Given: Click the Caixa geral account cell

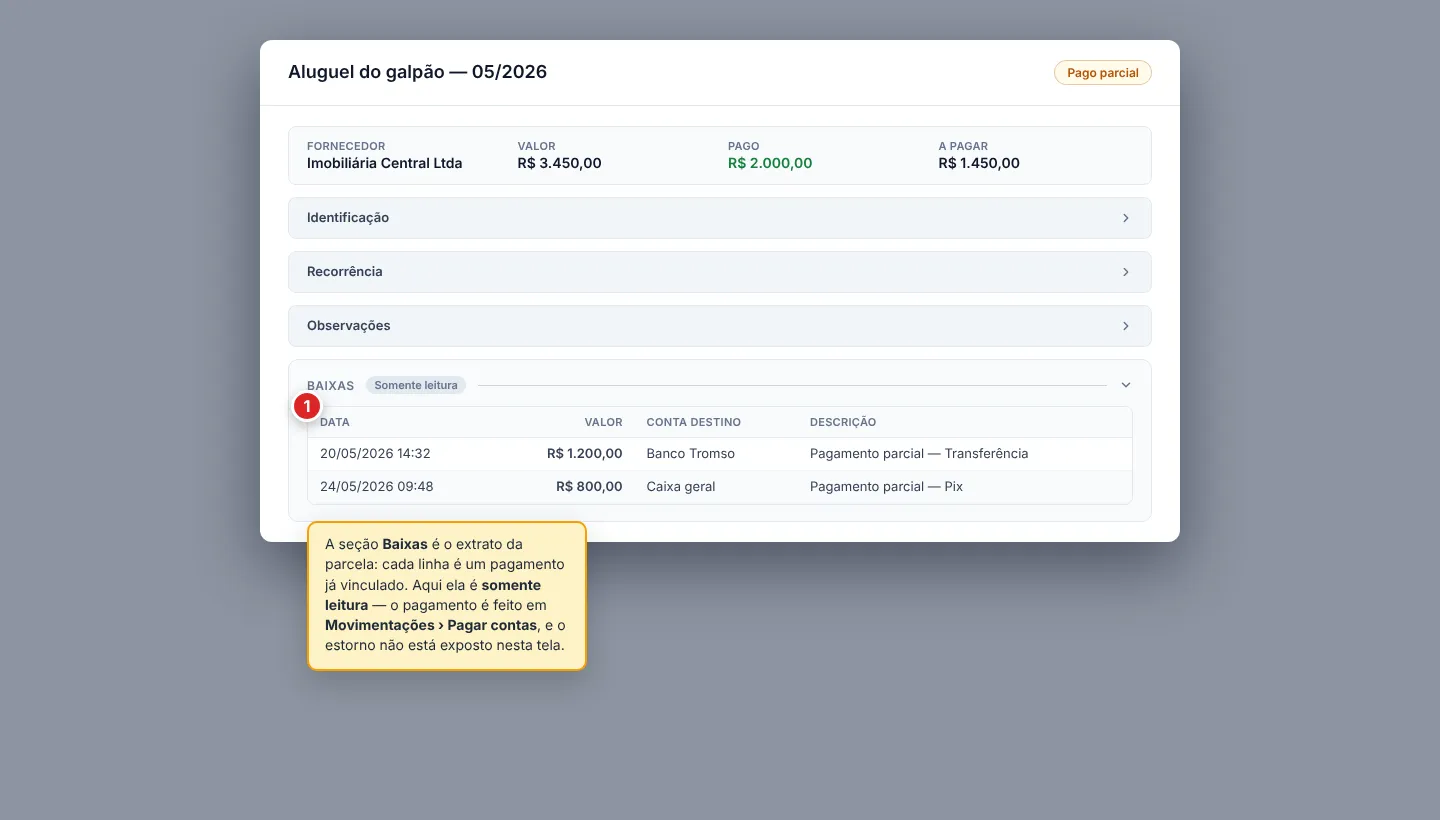Looking at the screenshot, I should (681, 487).
